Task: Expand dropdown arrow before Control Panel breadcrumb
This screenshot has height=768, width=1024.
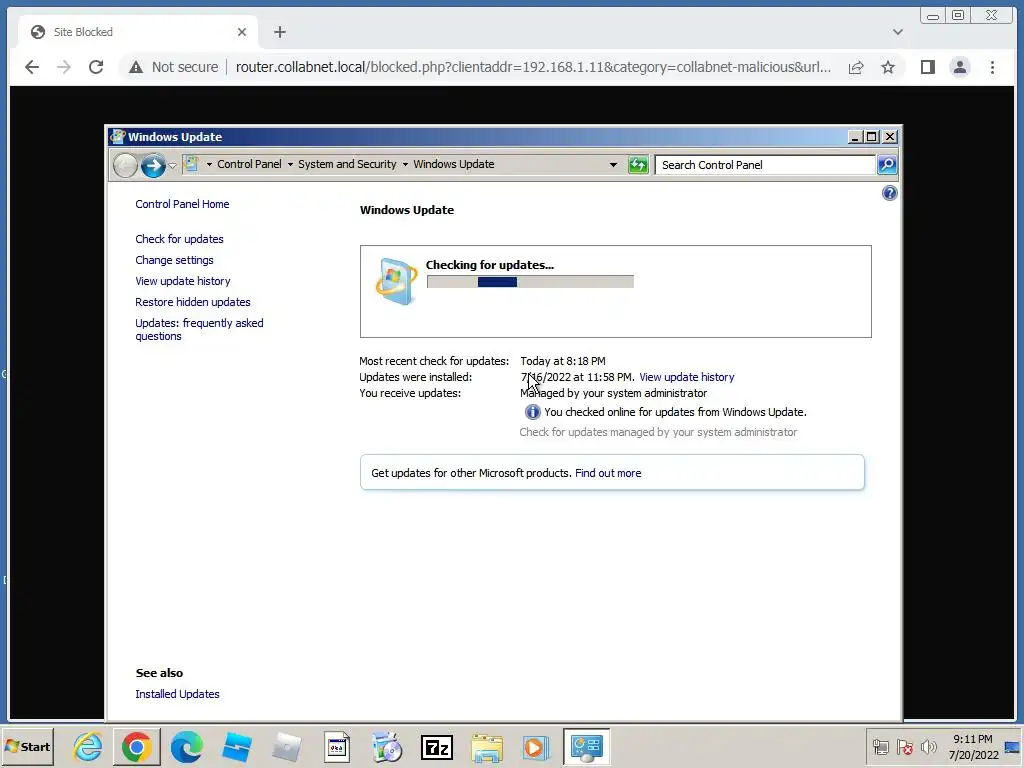Action: click(x=209, y=165)
